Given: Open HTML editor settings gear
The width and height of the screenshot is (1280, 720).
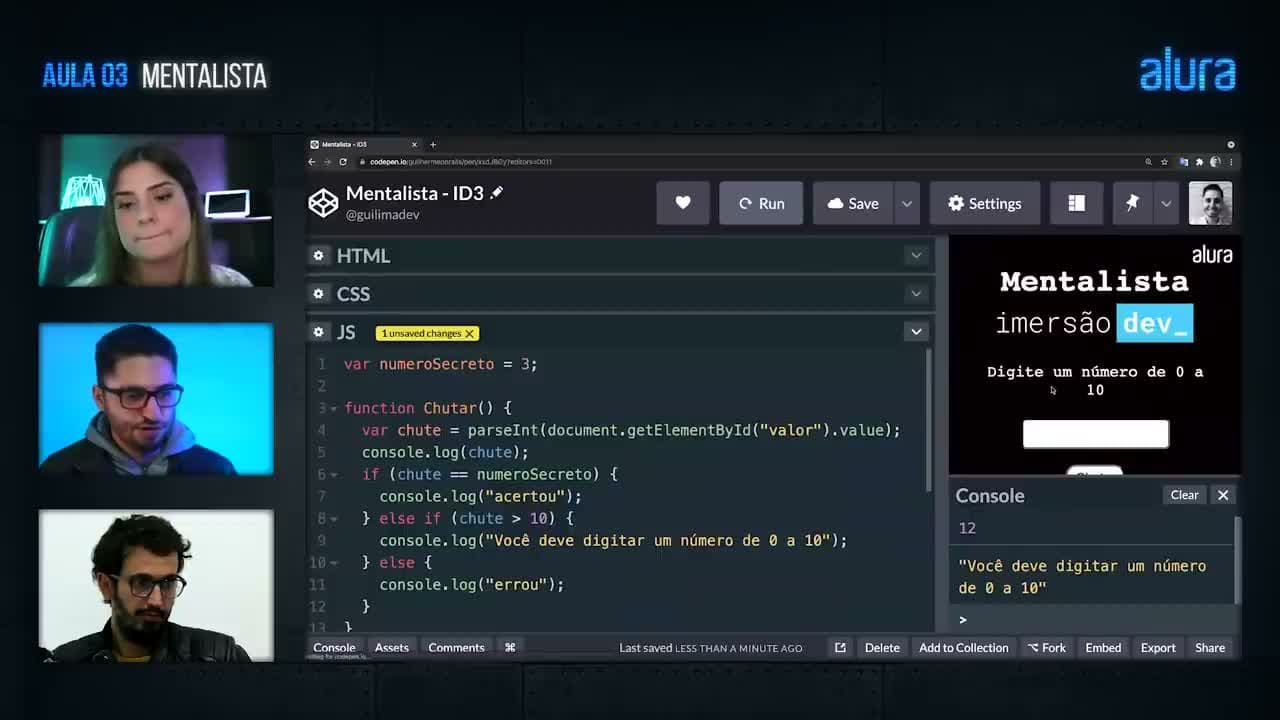Looking at the screenshot, I should (x=318, y=256).
